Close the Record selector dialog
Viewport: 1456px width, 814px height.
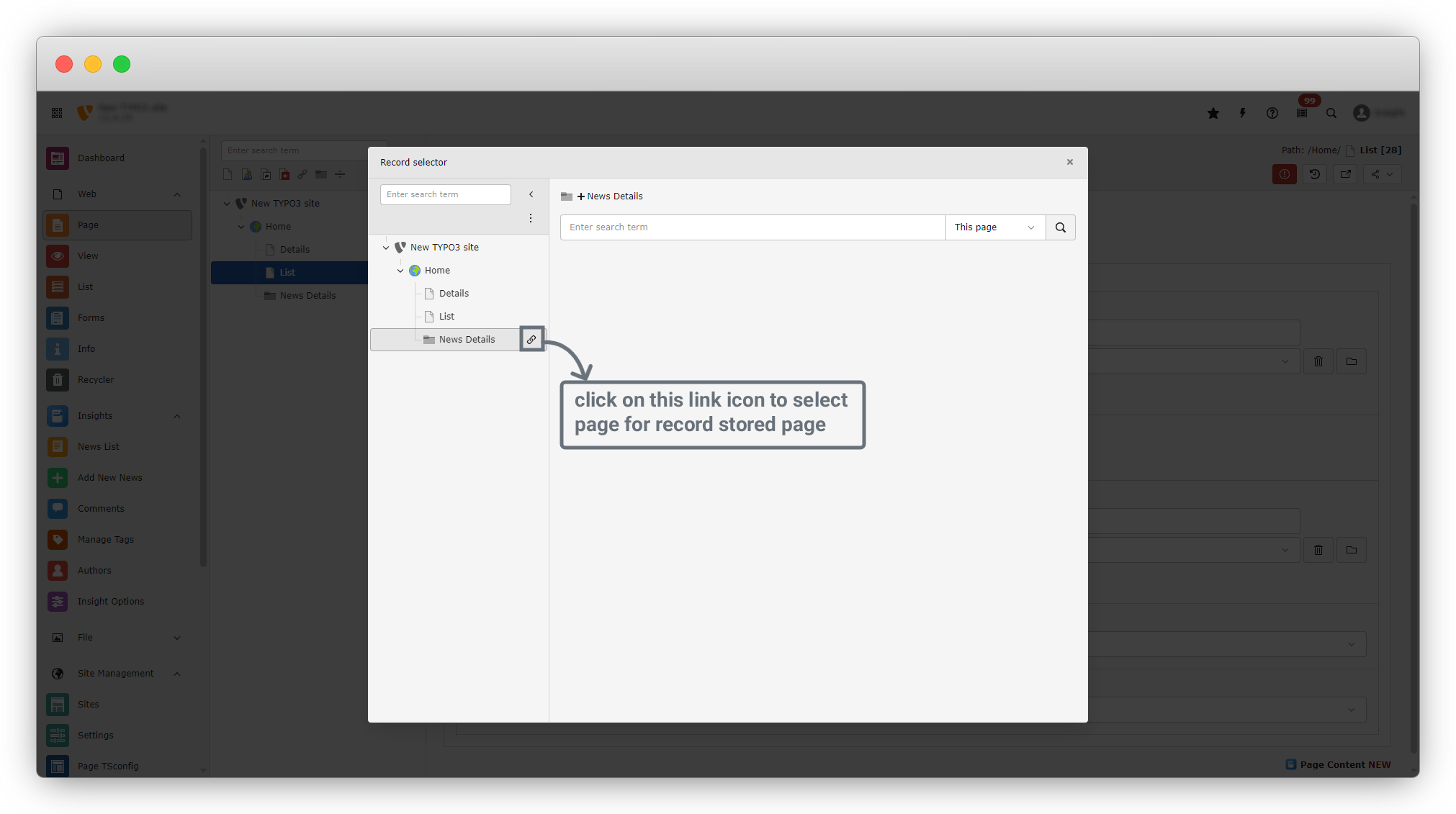1070,162
